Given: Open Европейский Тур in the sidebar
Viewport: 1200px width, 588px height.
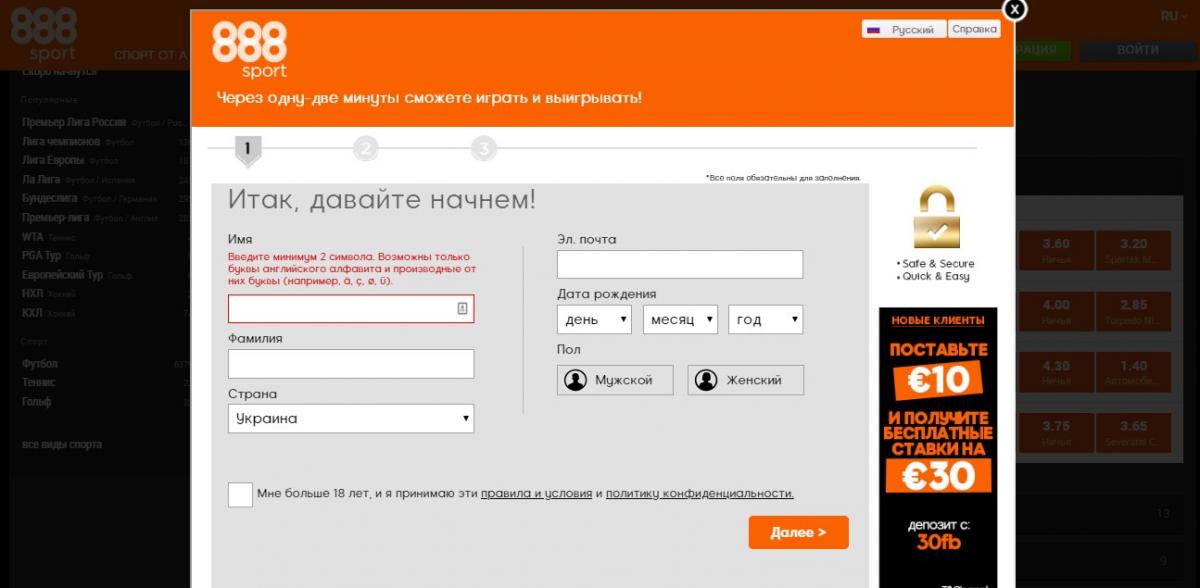Looking at the screenshot, I should [63, 275].
